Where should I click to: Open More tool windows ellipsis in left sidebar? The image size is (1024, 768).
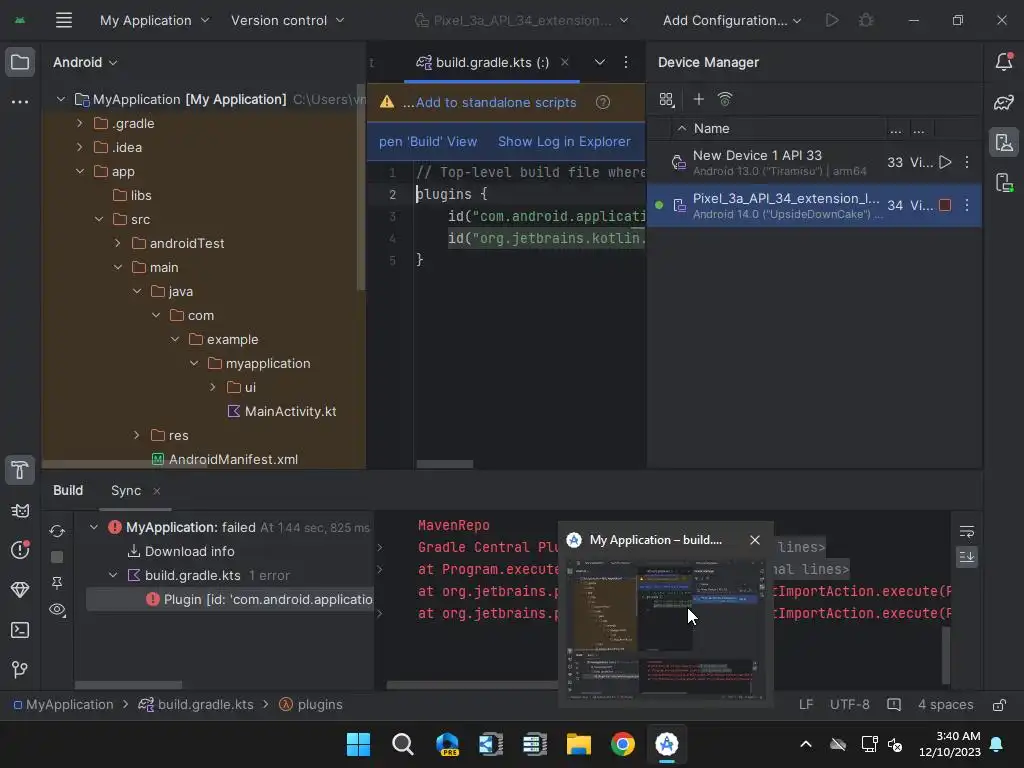click(20, 102)
